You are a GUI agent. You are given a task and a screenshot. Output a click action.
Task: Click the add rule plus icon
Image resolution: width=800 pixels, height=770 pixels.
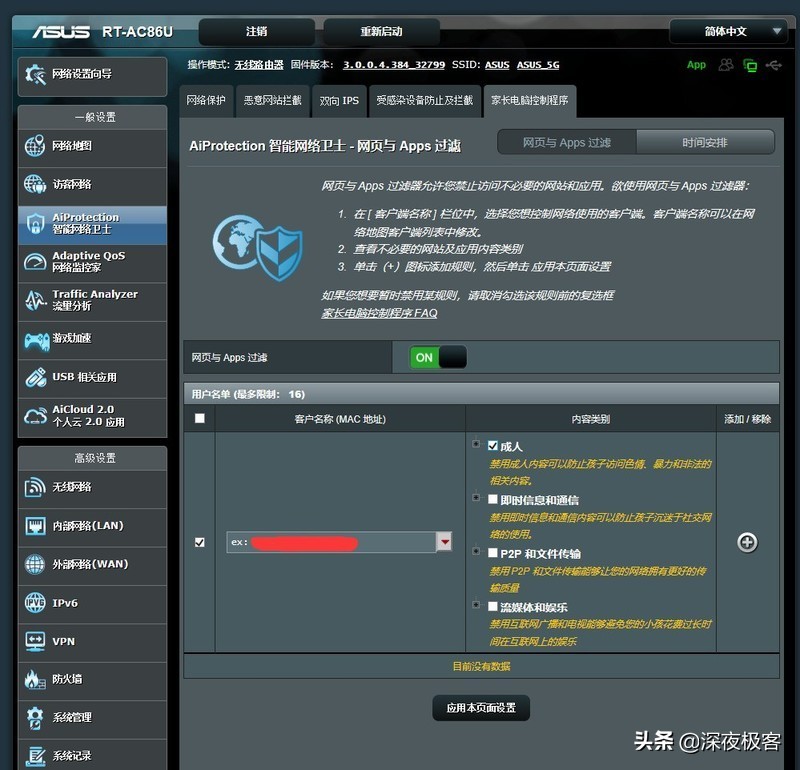(x=747, y=543)
